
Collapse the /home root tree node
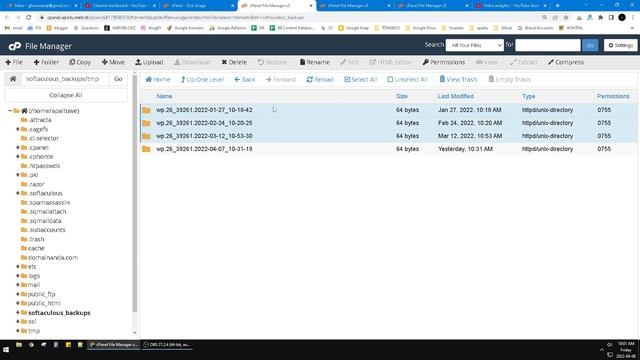point(10,111)
